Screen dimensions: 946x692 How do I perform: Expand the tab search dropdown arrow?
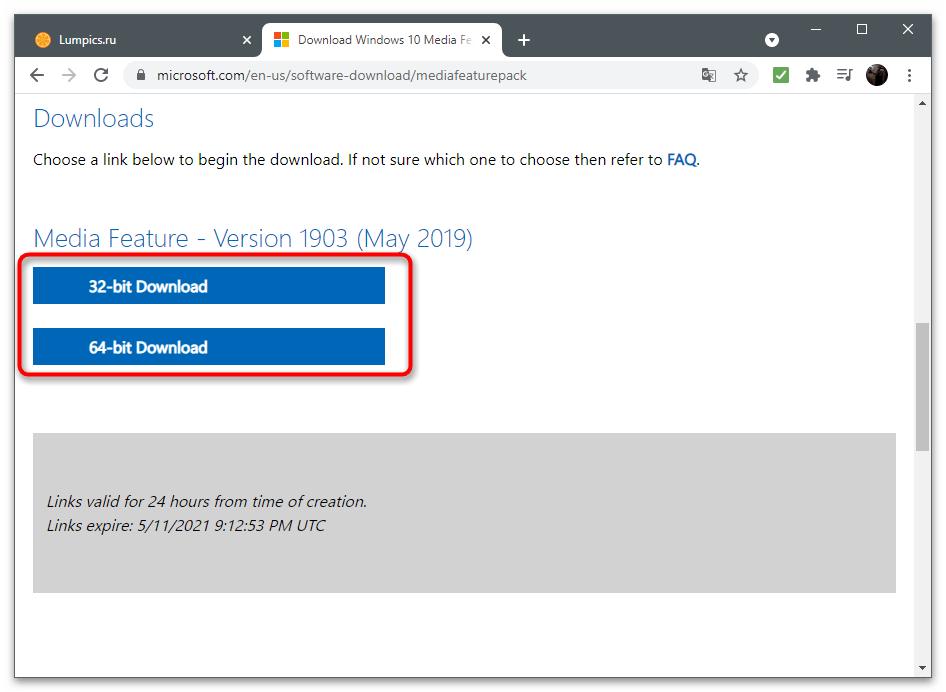tap(772, 40)
